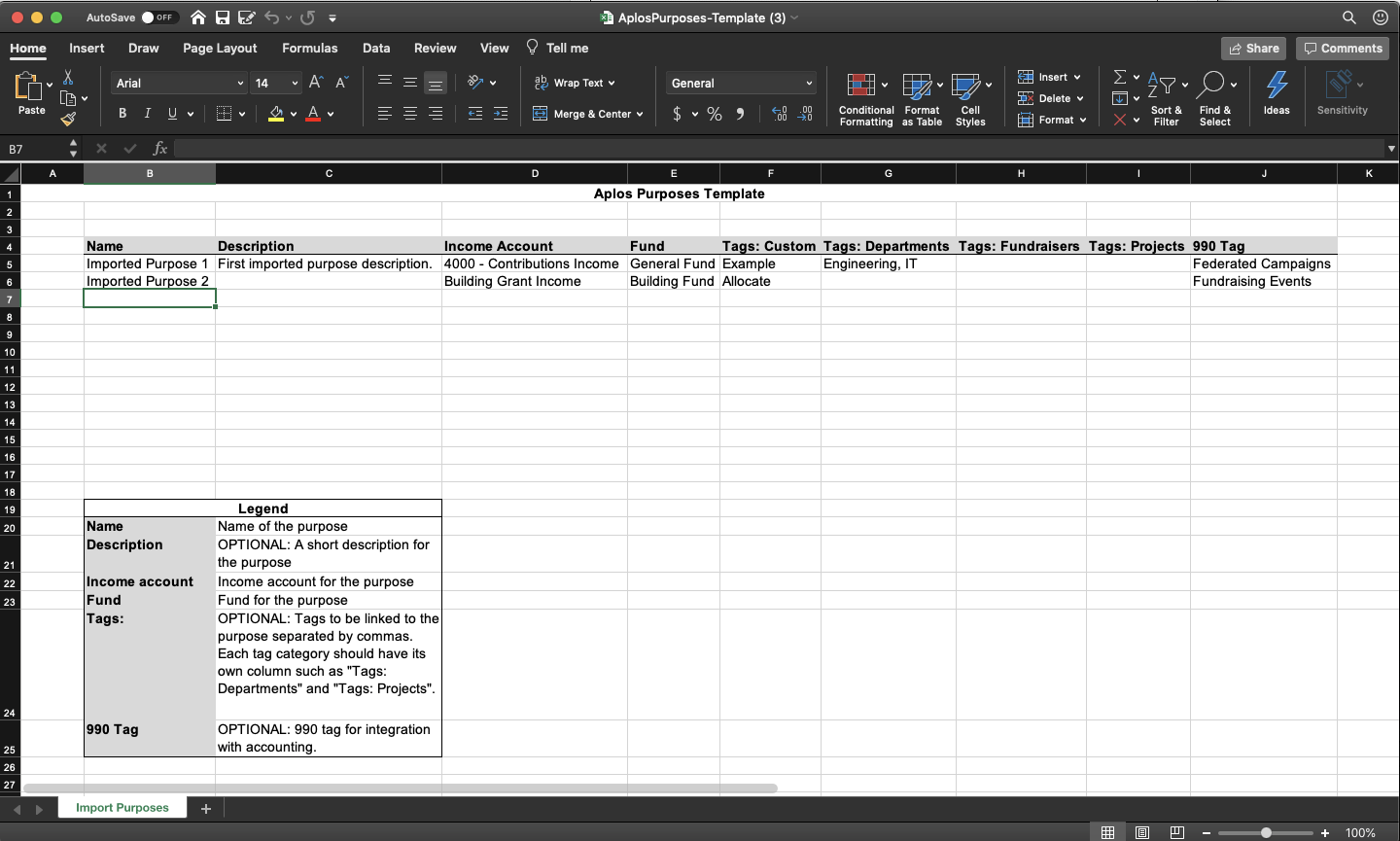Click the Comments button
Image resolution: width=1400 pixels, height=841 pixels.
(1343, 49)
